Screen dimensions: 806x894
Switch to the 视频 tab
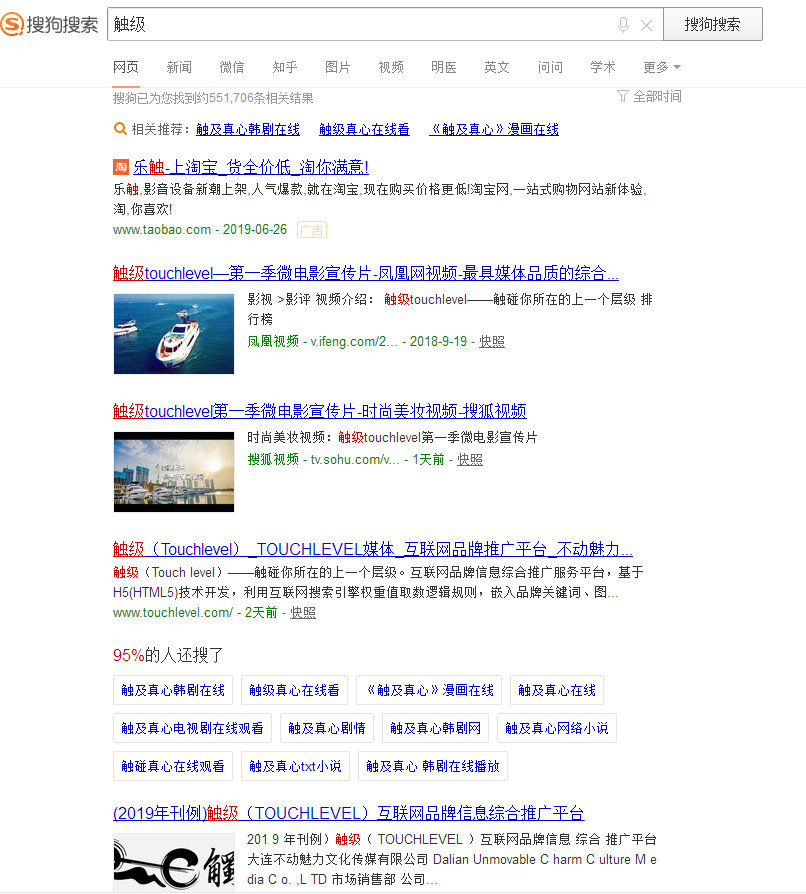[391, 67]
